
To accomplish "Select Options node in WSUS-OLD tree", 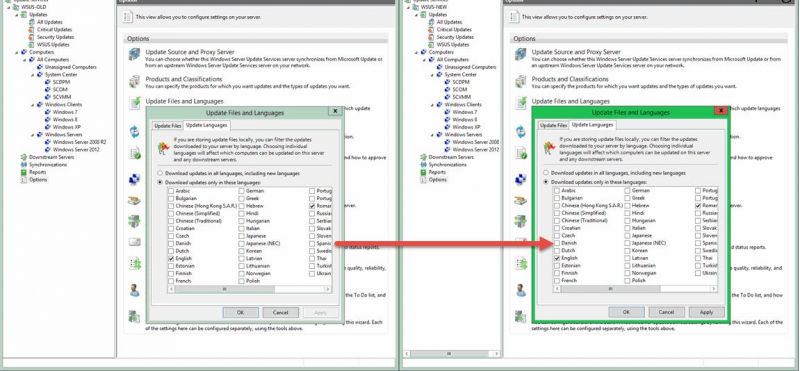I will point(38,180).
